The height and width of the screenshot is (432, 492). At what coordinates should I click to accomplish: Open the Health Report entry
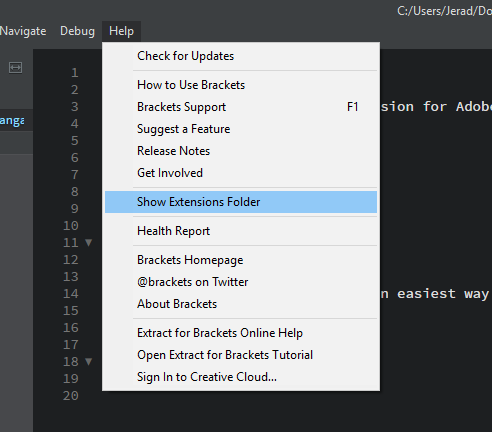pyautogui.click(x=241, y=231)
